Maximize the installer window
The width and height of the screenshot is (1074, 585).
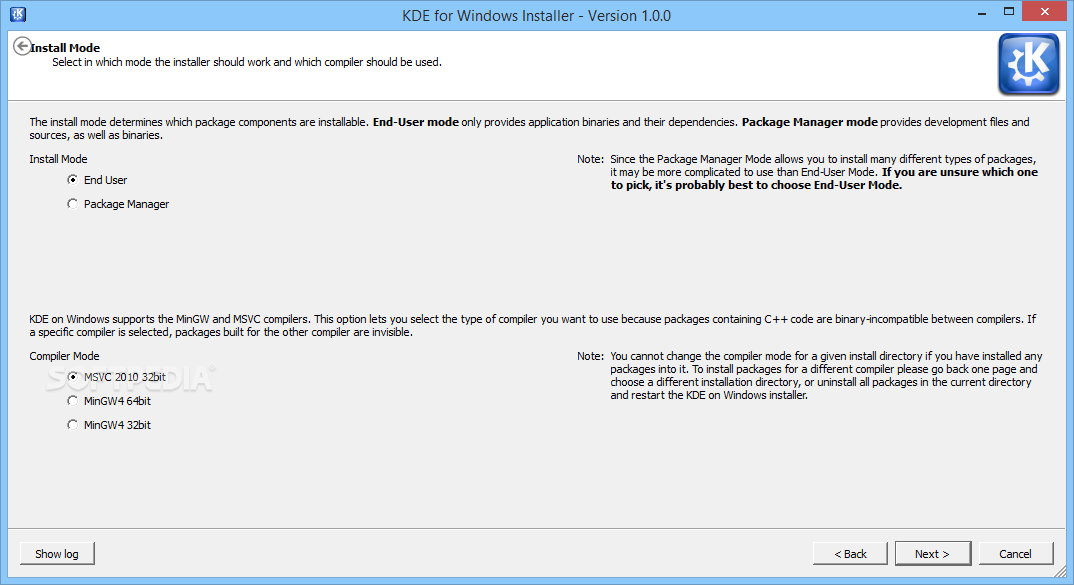(x=1008, y=12)
